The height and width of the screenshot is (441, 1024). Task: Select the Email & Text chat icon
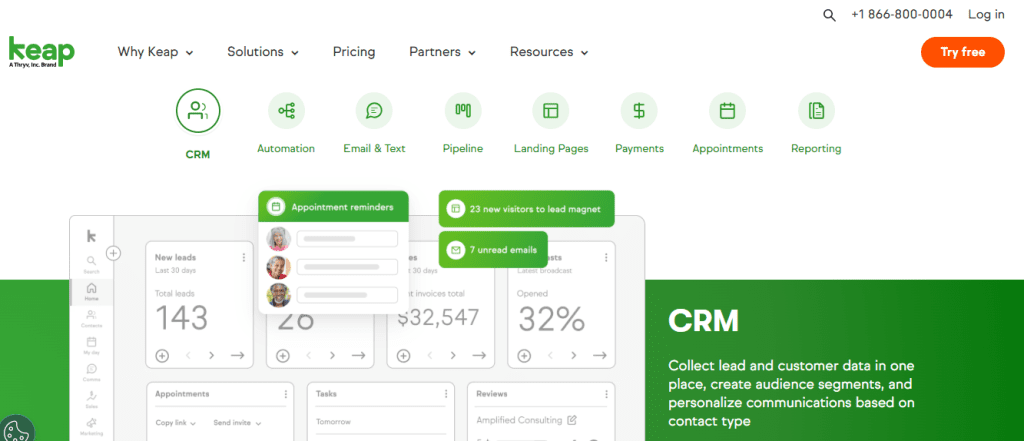(374, 110)
